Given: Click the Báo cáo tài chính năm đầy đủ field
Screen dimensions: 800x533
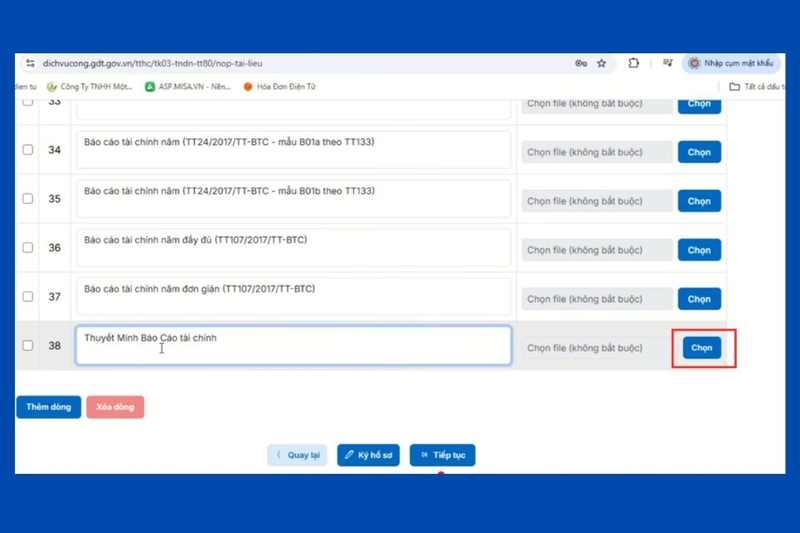Looking at the screenshot, I should click(293, 247).
